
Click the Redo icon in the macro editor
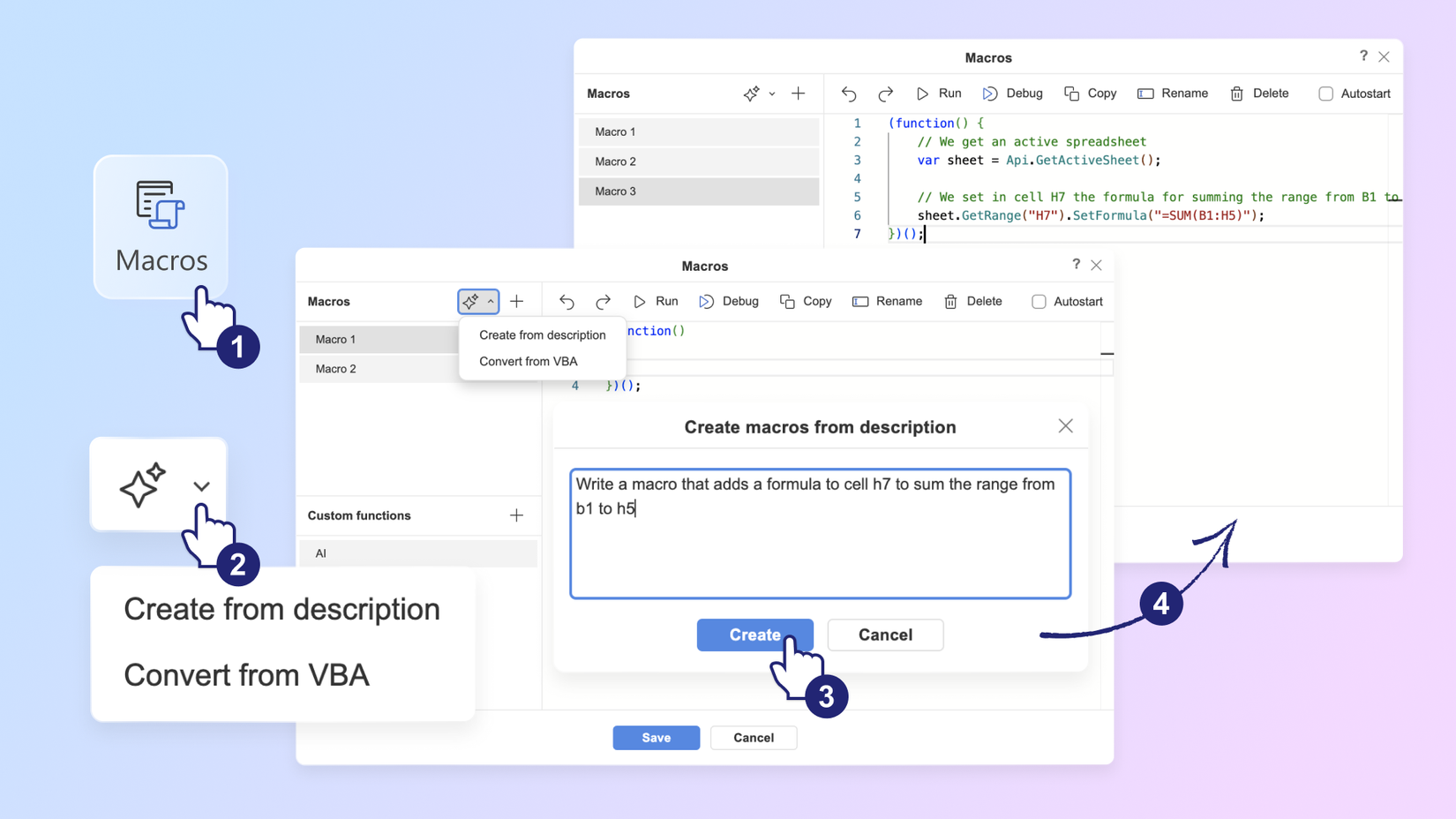pos(603,301)
